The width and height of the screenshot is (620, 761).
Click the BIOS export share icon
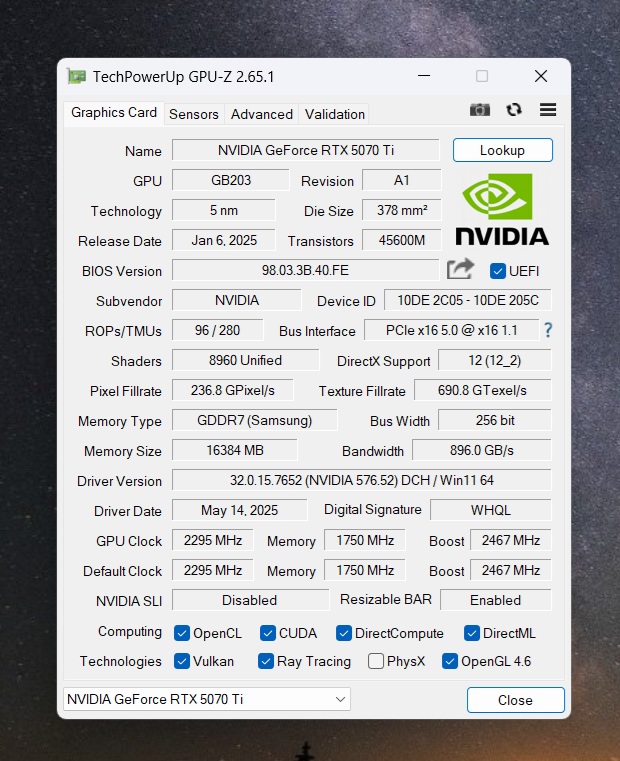pos(460,269)
